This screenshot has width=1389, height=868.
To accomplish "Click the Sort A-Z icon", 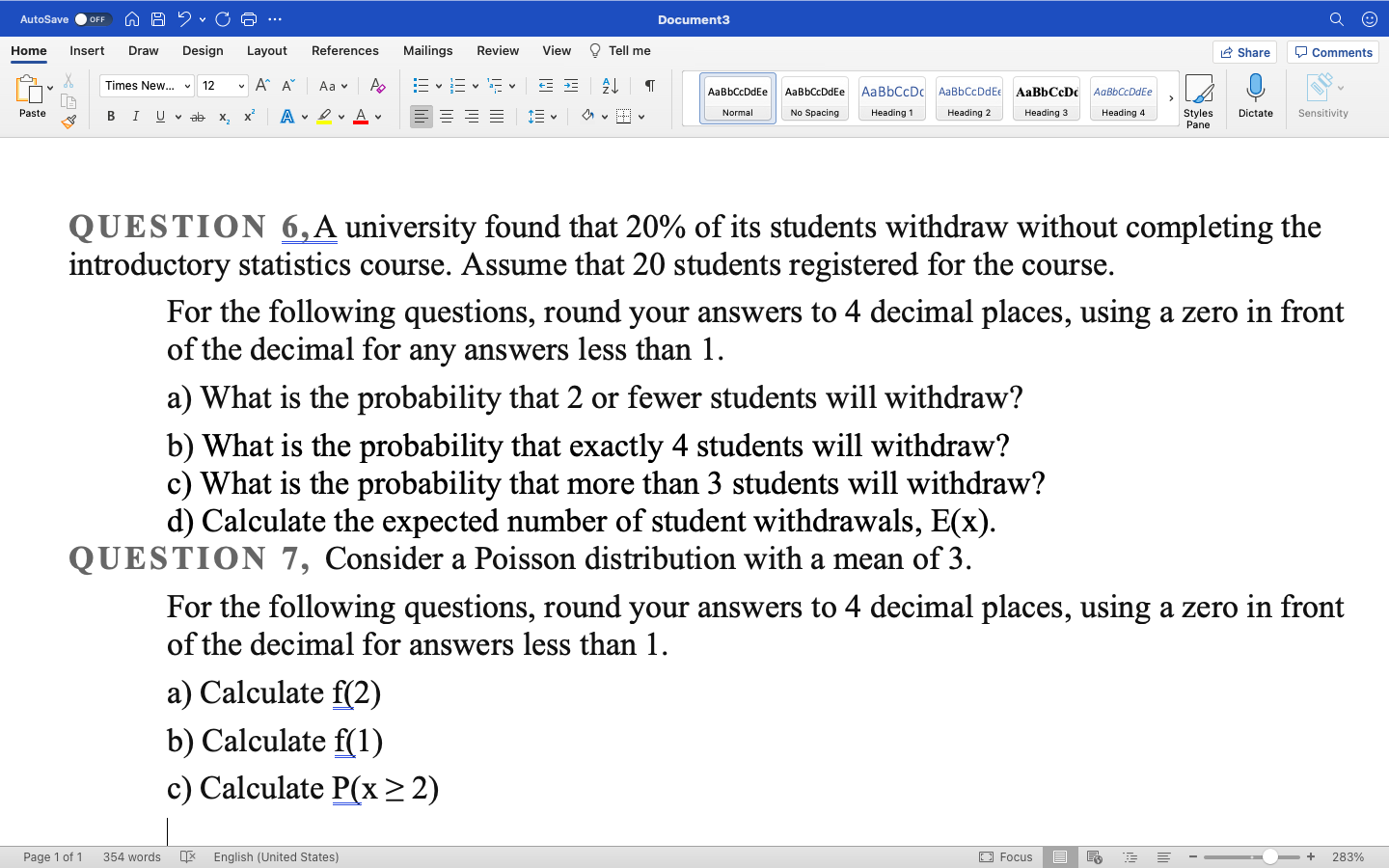I will click(610, 86).
